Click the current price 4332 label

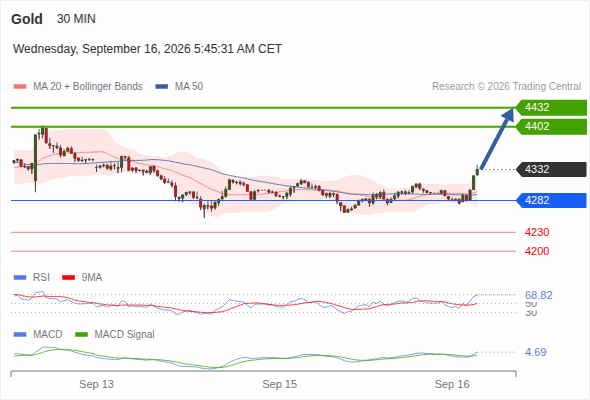point(551,169)
